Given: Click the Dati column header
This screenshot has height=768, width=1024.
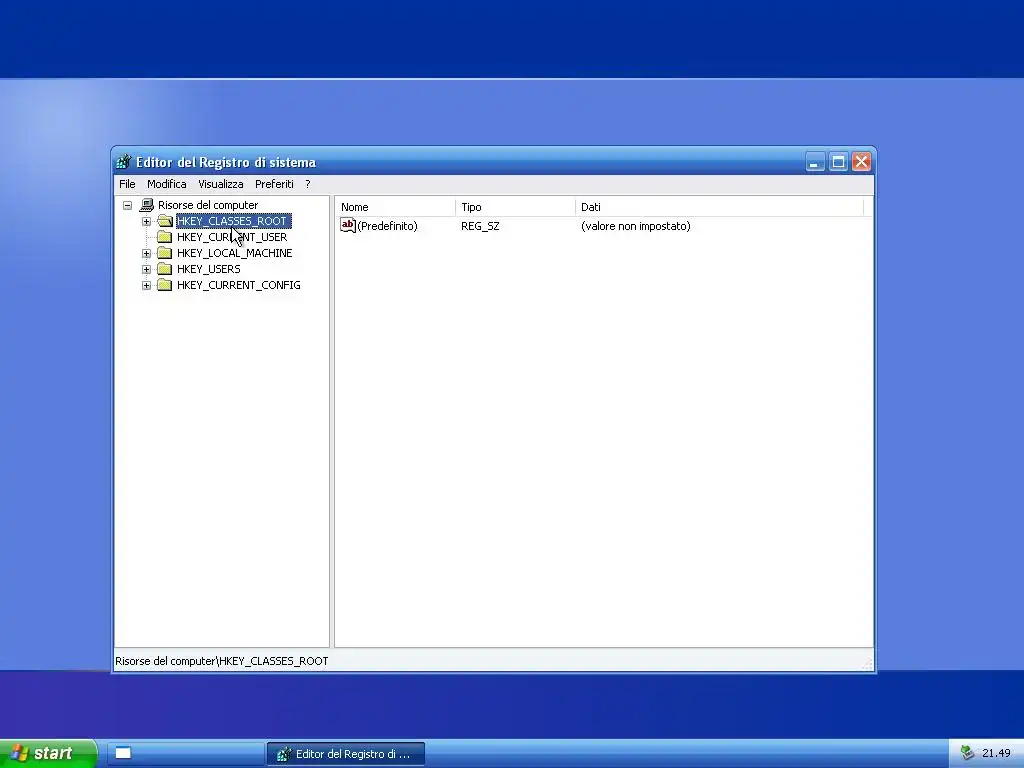Looking at the screenshot, I should pyautogui.click(x=720, y=207).
